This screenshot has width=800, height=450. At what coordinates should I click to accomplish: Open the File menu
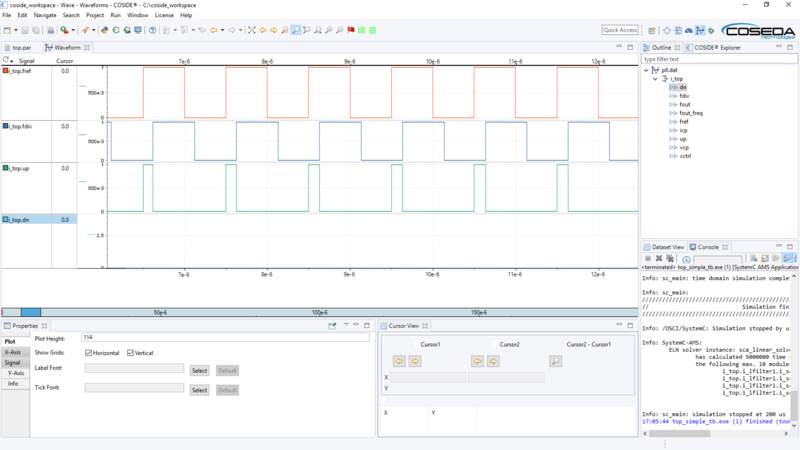[7, 15]
